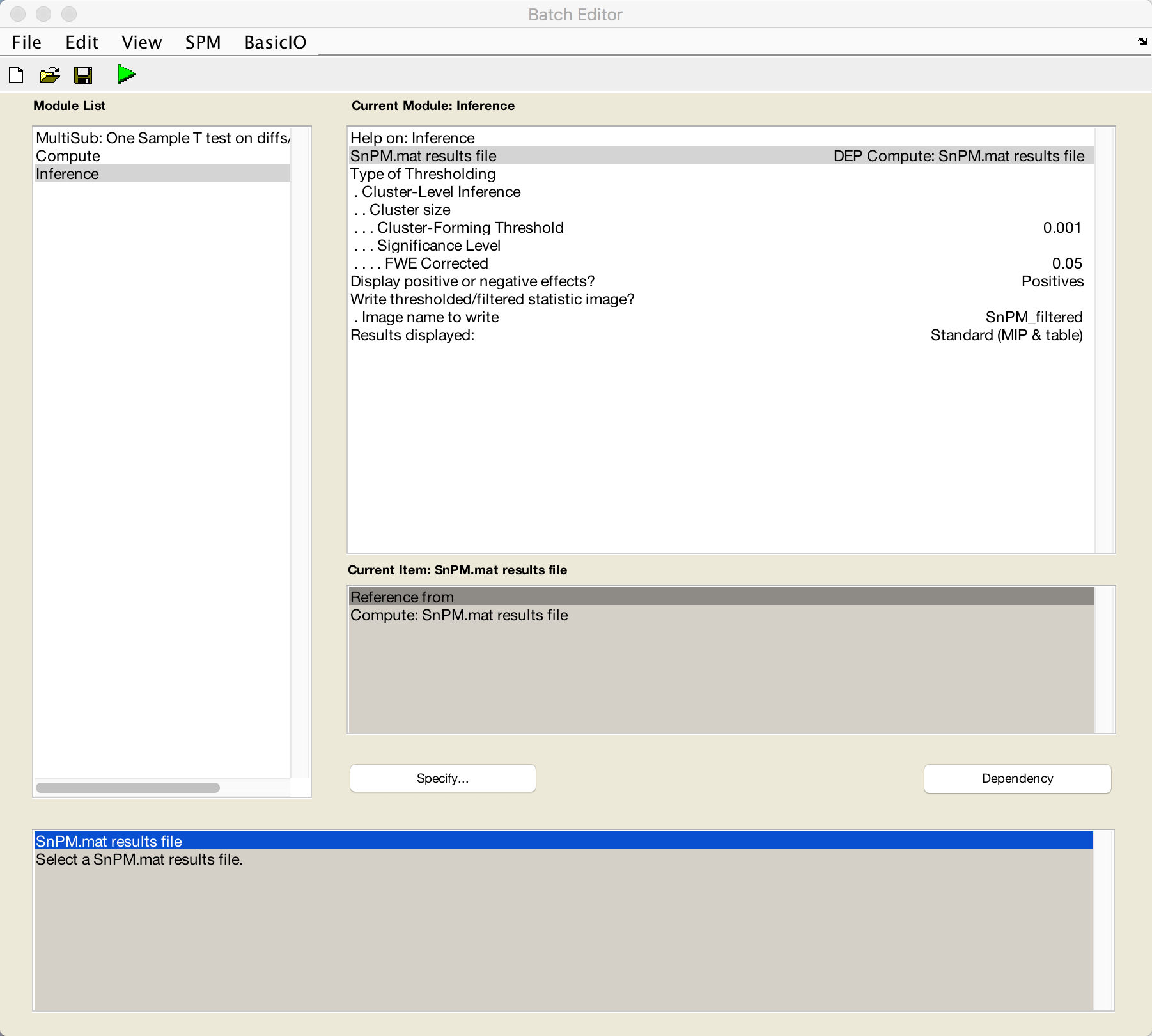Screen dimensions: 1152x1036
Task: Click the 0.001 threshold value
Action: tap(1062, 228)
